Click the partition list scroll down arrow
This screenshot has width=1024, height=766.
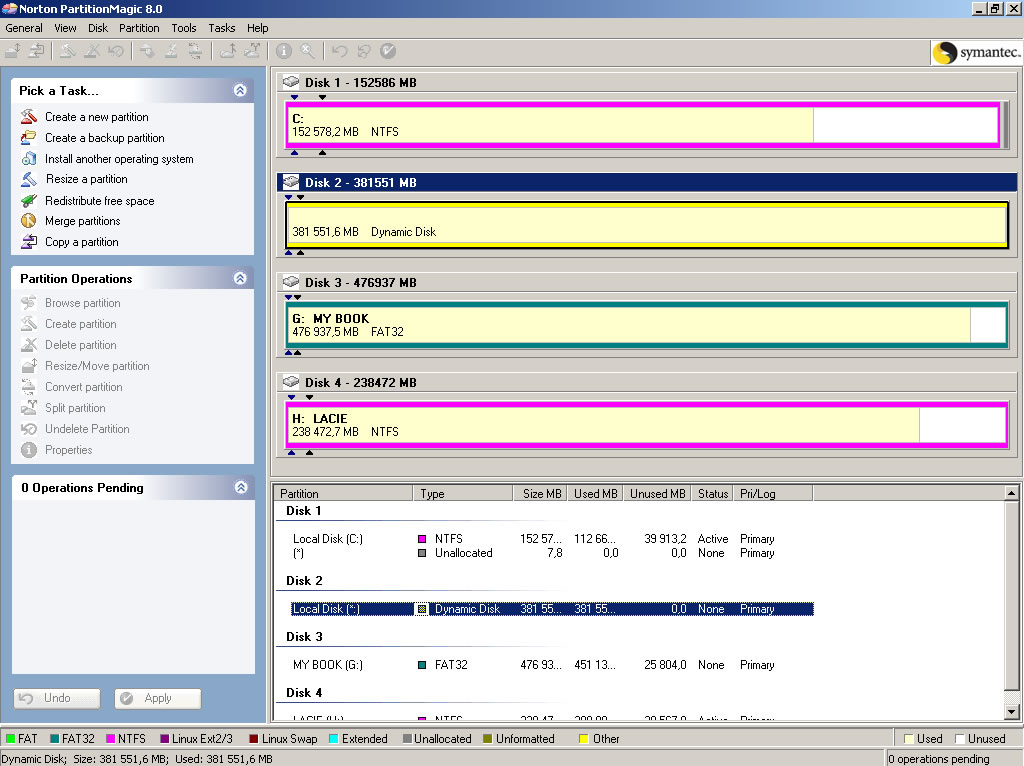pos(1011,712)
